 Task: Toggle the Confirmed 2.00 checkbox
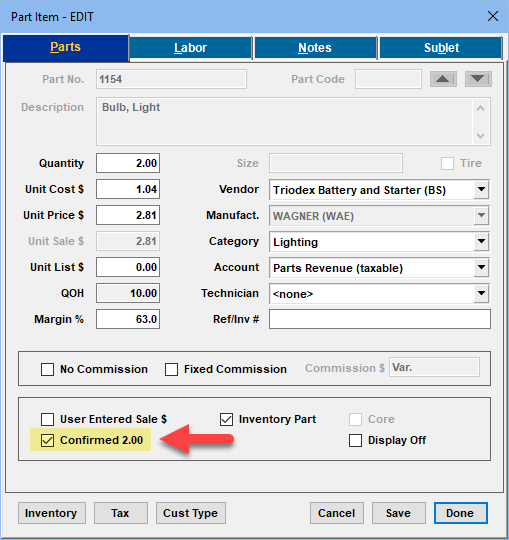tap(48, 440)
